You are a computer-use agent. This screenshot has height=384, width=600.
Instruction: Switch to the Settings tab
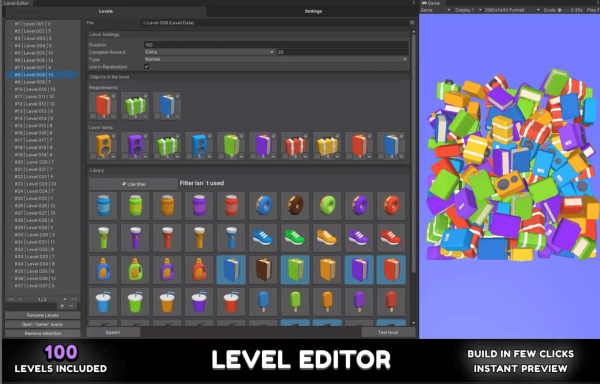[313, 11]
